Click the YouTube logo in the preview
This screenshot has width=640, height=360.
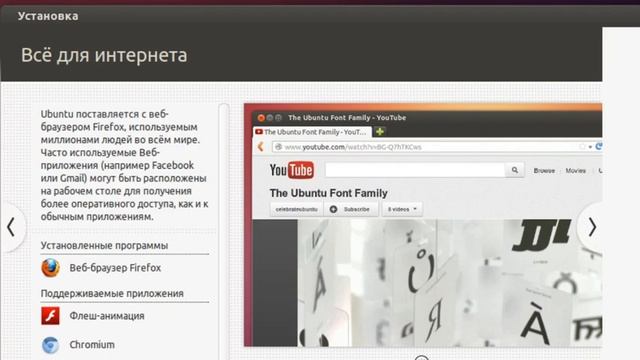pyautogui.click(x=291, y=170)
